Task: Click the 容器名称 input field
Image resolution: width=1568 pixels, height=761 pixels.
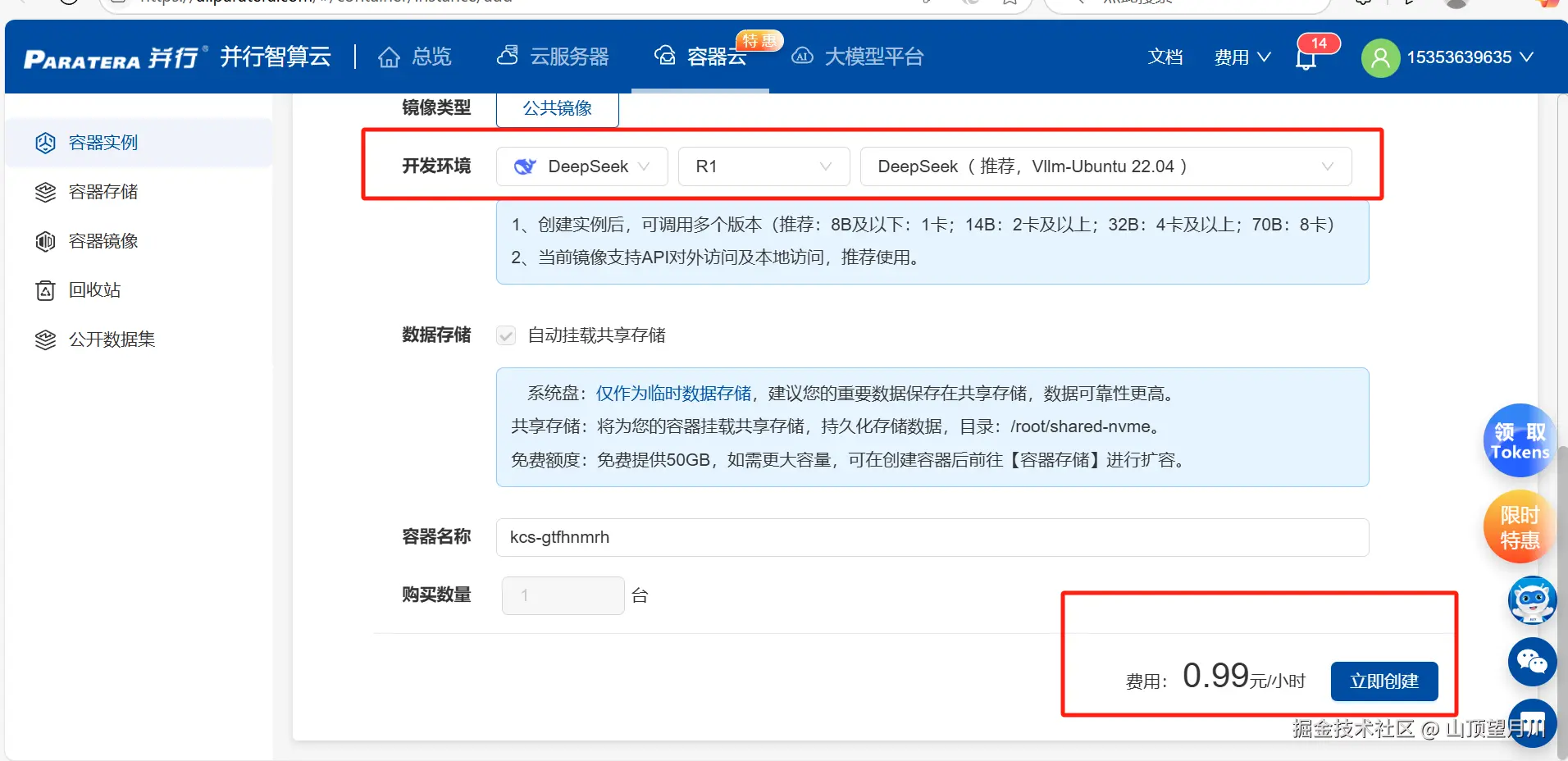Action: [x=932, y=537]
